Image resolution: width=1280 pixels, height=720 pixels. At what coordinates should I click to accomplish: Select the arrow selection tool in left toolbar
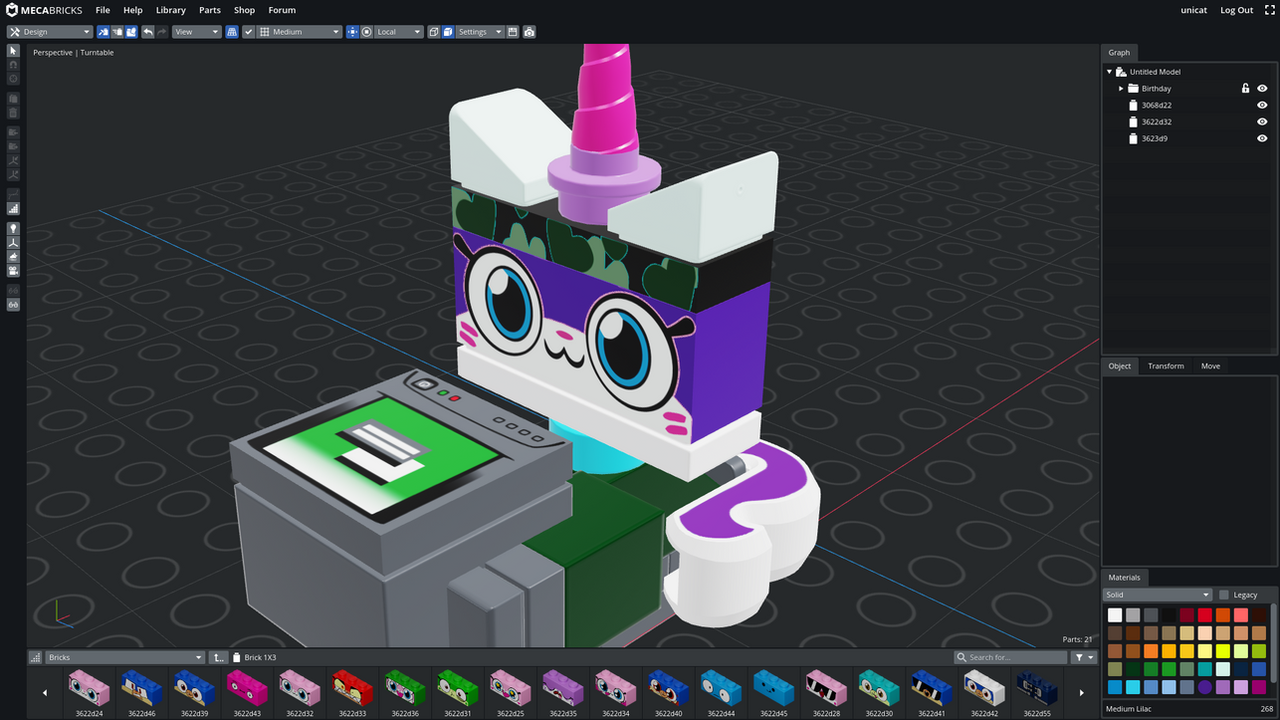click(x=13, y=50)
